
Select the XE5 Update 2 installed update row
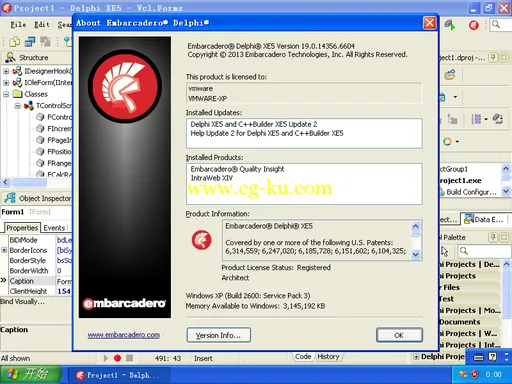254,124
